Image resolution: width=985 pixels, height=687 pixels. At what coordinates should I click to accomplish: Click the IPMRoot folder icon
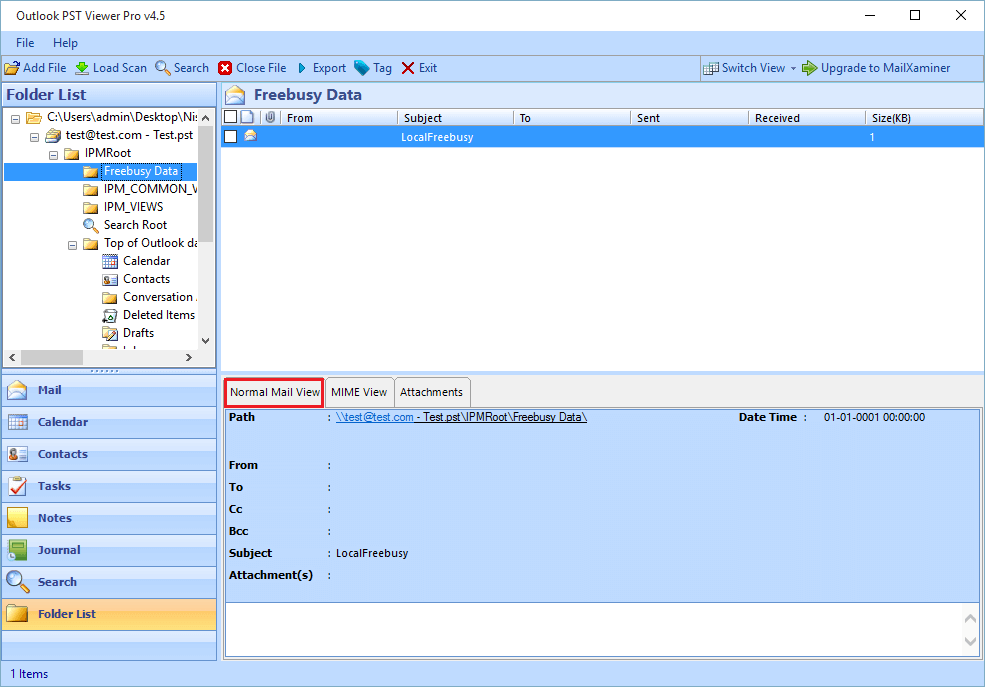tap(72, 154)
